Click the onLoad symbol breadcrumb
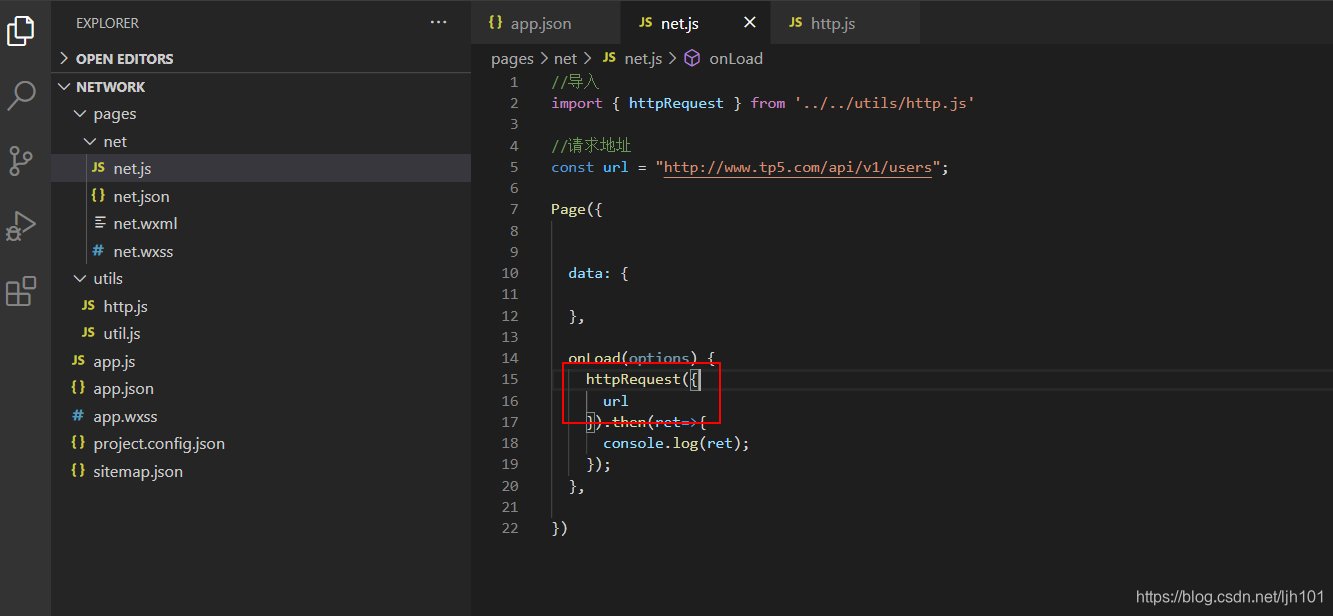The image size is (1333, 616). coord(724,59)
